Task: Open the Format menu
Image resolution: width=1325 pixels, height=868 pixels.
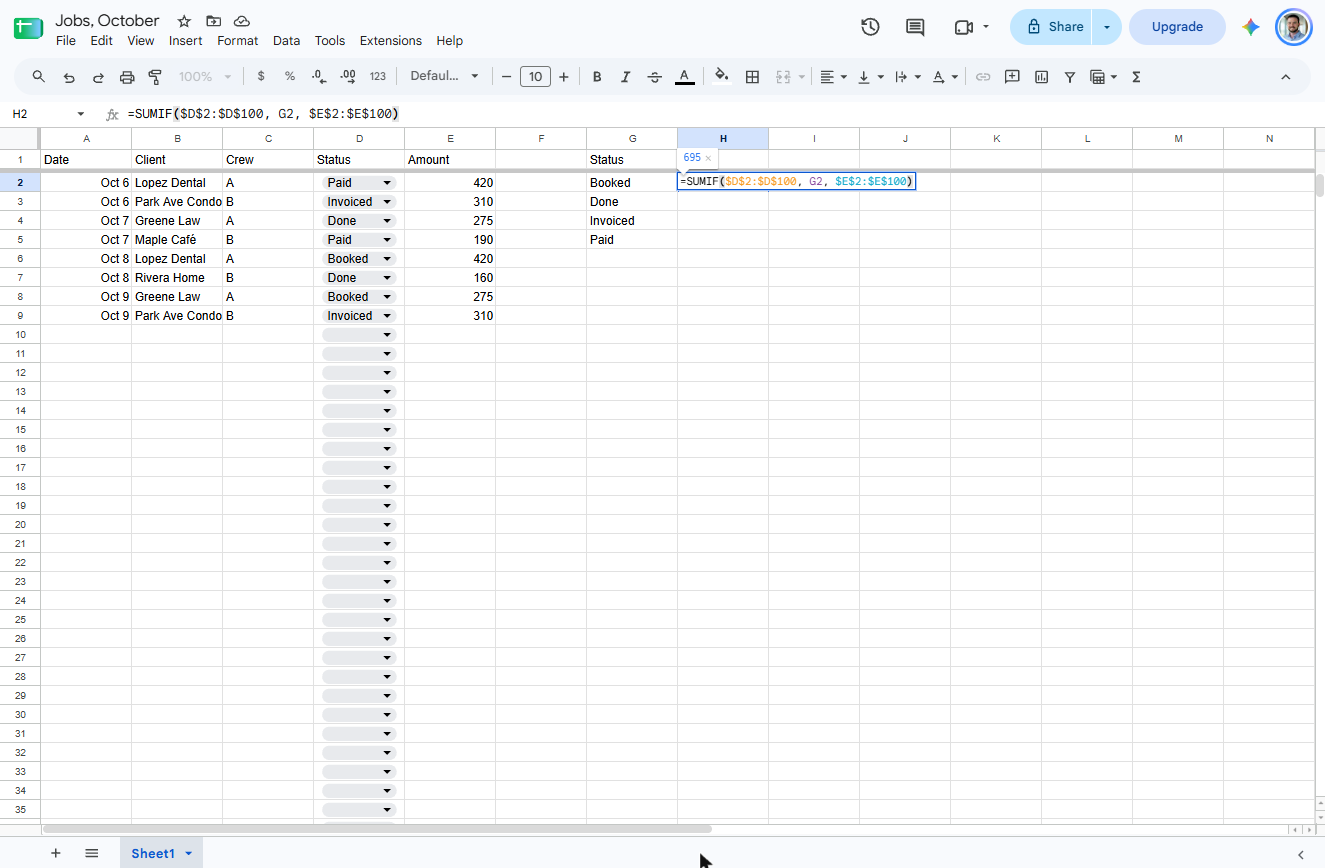Action: (x=238, y=41)
